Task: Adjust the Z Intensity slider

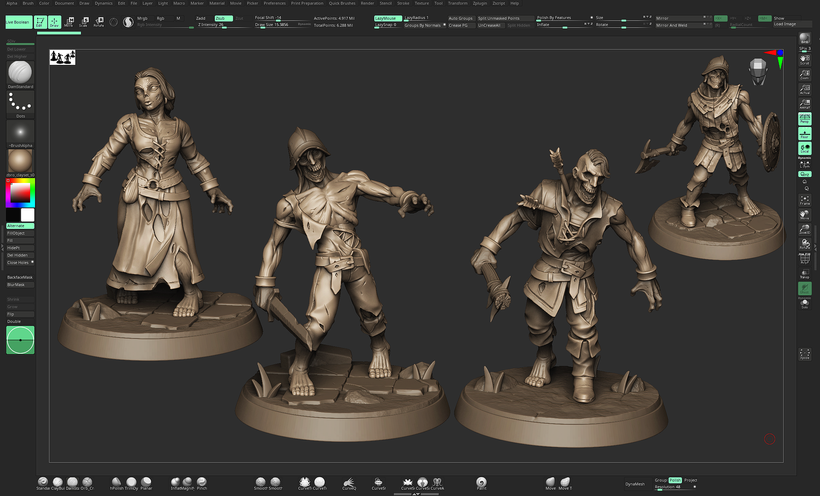Action: click(x=212, y=24)
